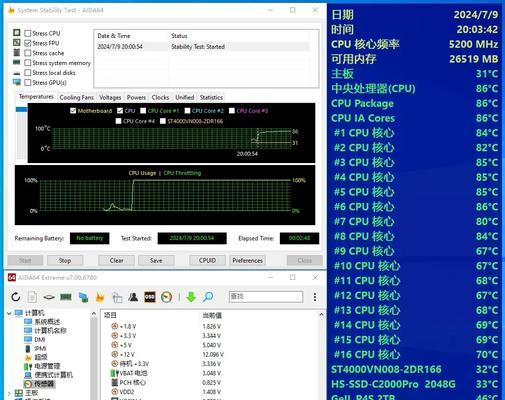
Task: Click the green memory module toolbar icon
Action: [x=66, y=297]
